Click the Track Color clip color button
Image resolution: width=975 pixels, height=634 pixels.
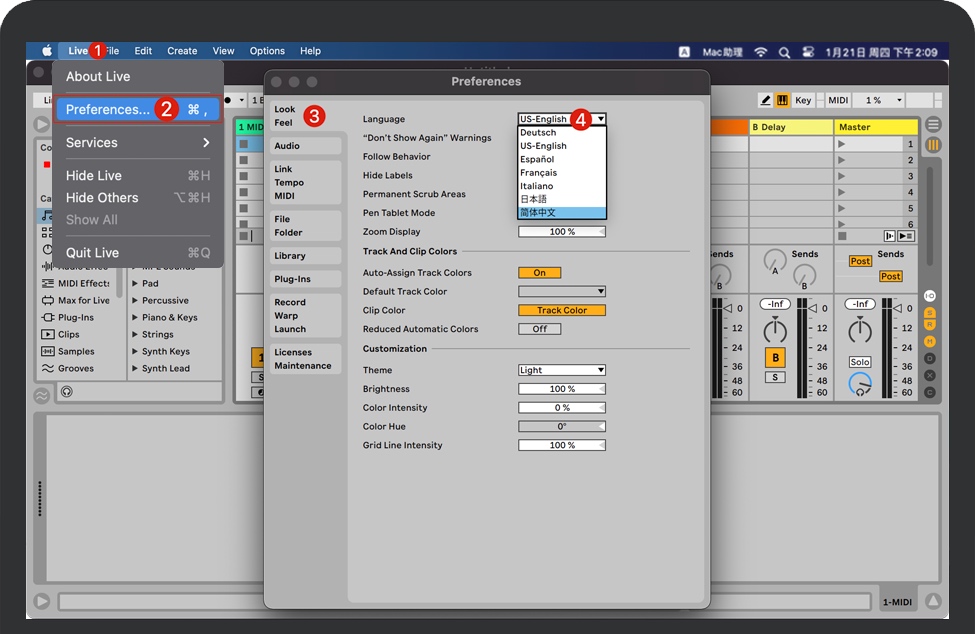561,310
